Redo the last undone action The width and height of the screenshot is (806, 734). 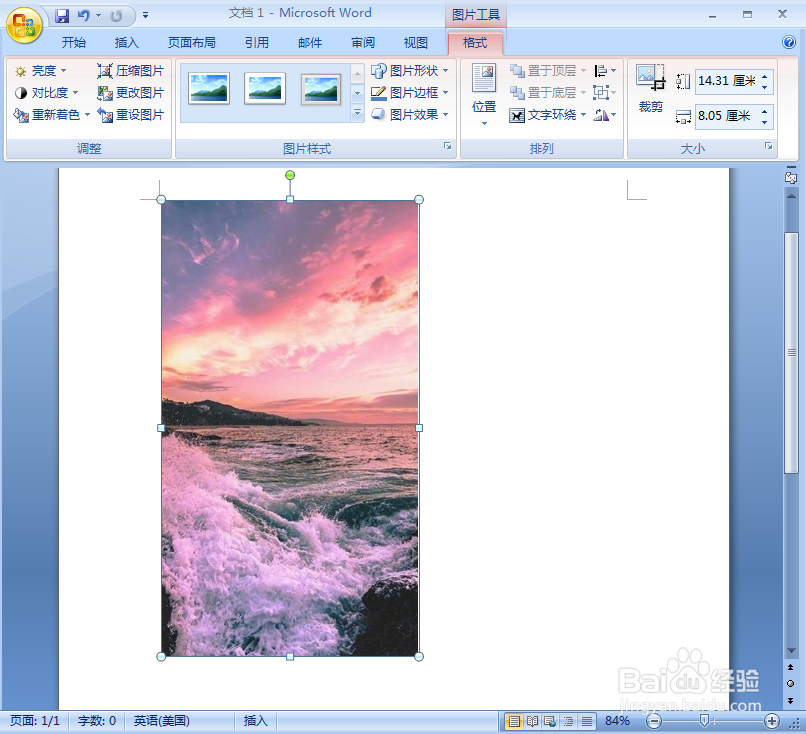coord(116,16)
